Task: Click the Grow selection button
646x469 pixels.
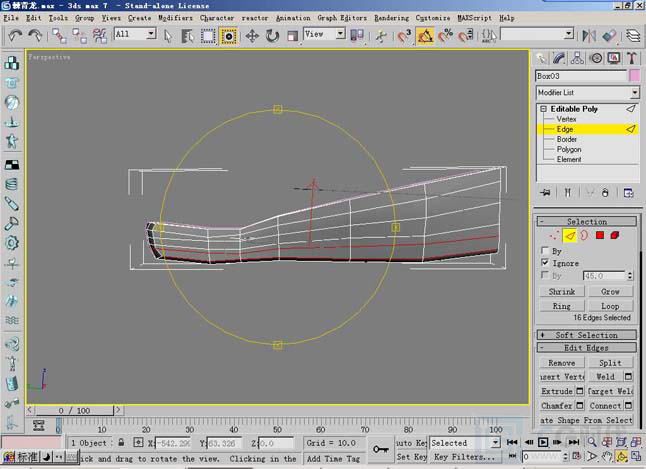Action: click(x=610, y=291)
